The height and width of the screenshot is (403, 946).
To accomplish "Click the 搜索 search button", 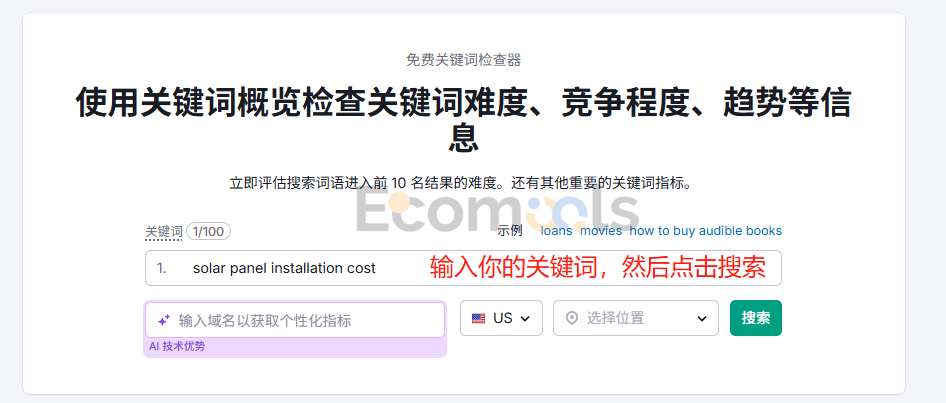I will pos(756,318).
